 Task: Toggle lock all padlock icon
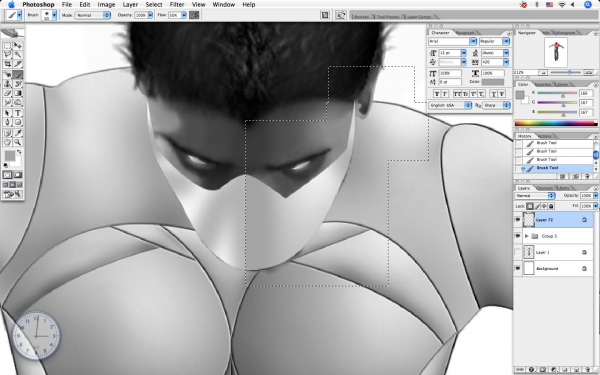551,206
